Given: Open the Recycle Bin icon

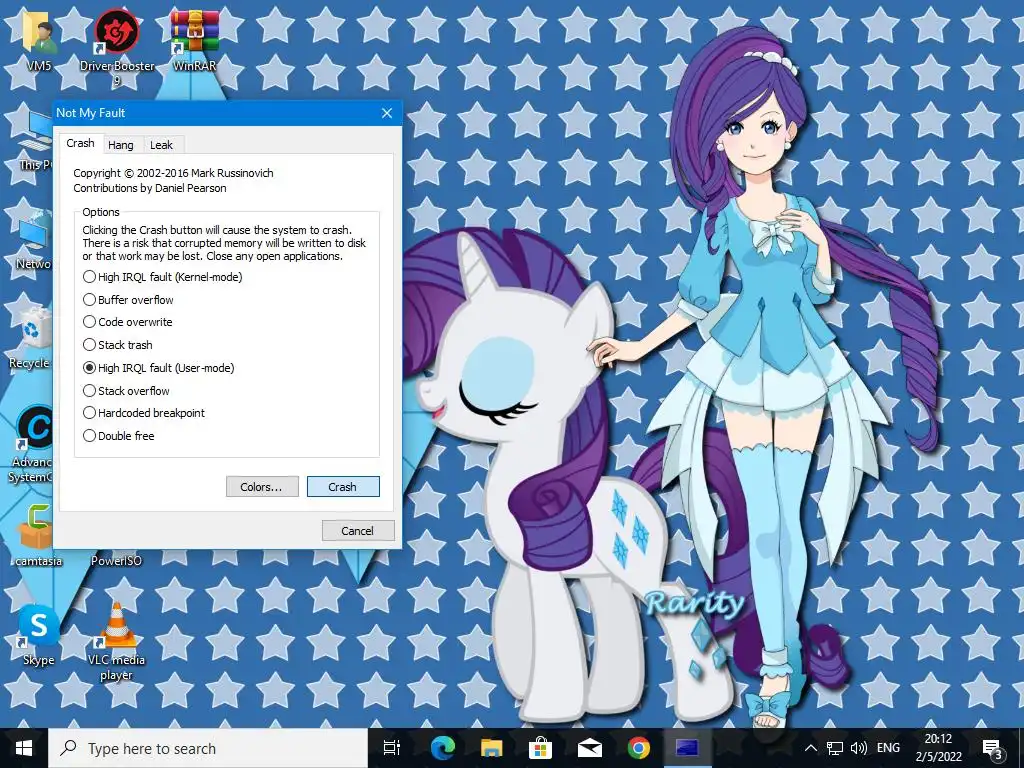Looking at the screenshot, I should pos(30,338).
